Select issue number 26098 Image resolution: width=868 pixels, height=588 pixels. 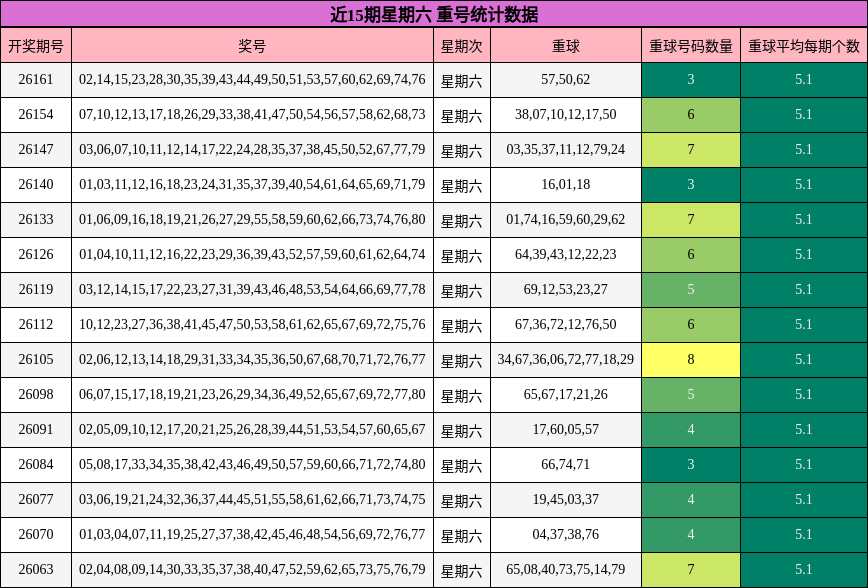click(36, 395)
